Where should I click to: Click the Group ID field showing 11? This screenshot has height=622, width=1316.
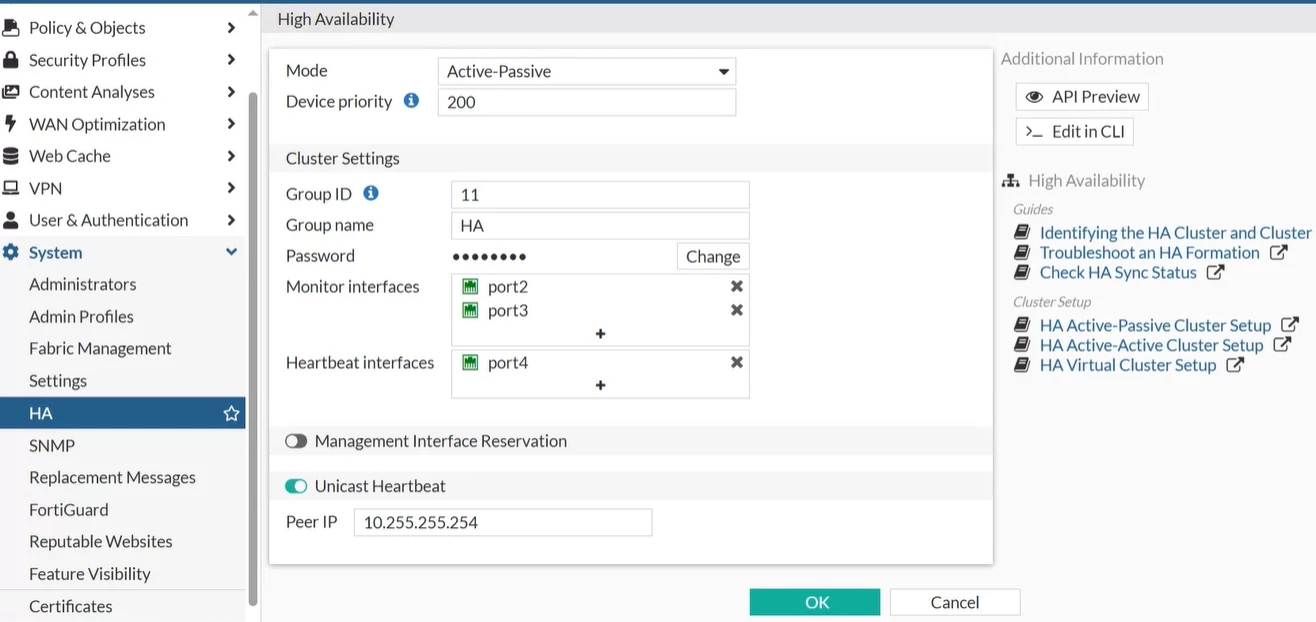600,194
